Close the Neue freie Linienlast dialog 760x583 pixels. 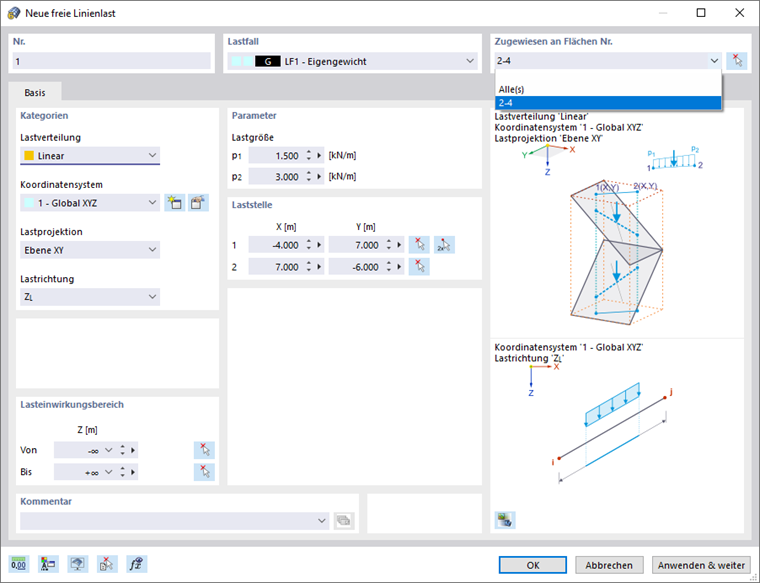pyautogui.click(x=740, y=13)
